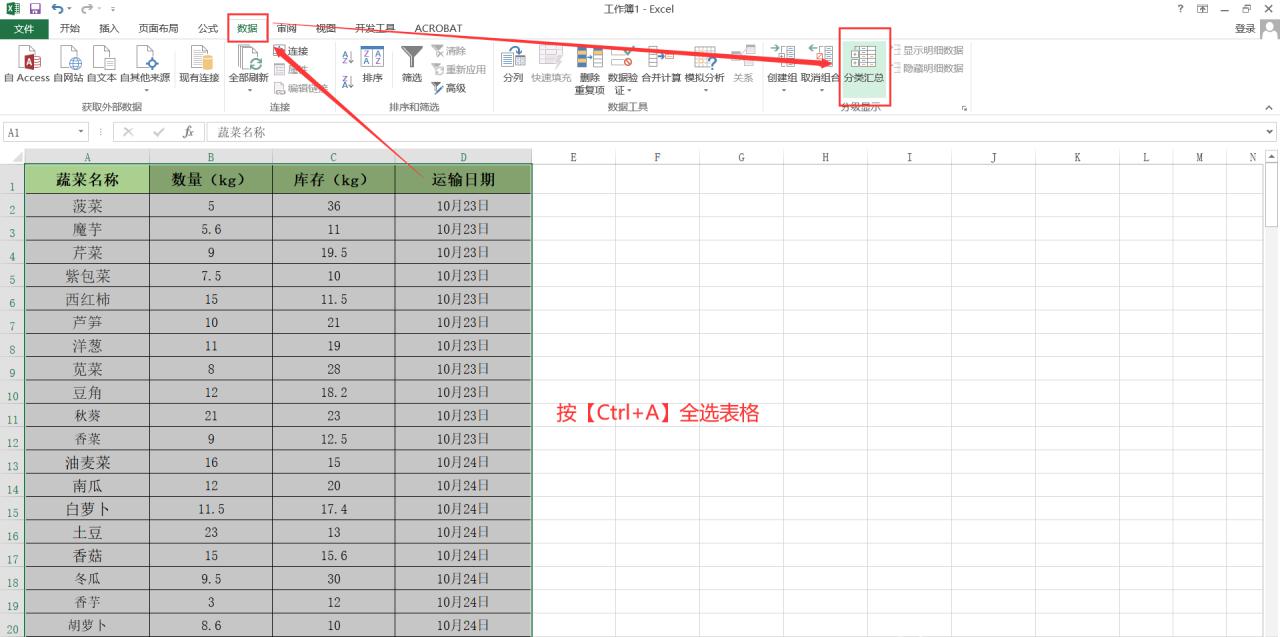Open the Name Box dropdown arrow
Viewport: 1280px width, 637px height.
[82, 132]
